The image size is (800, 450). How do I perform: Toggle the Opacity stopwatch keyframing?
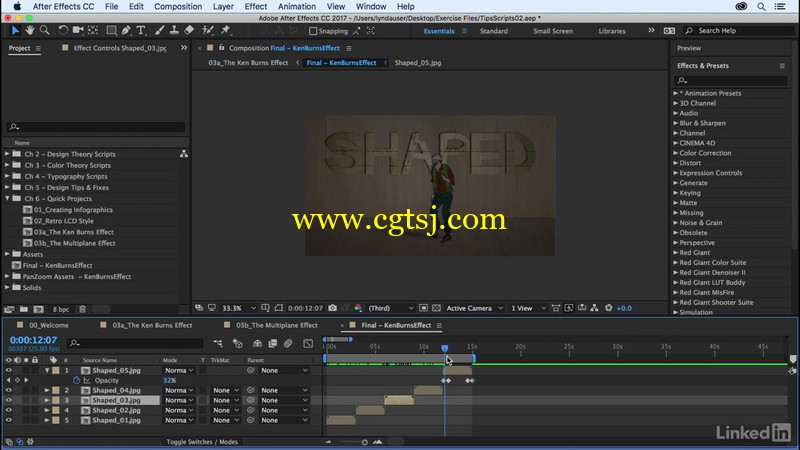tap(77, 380)
